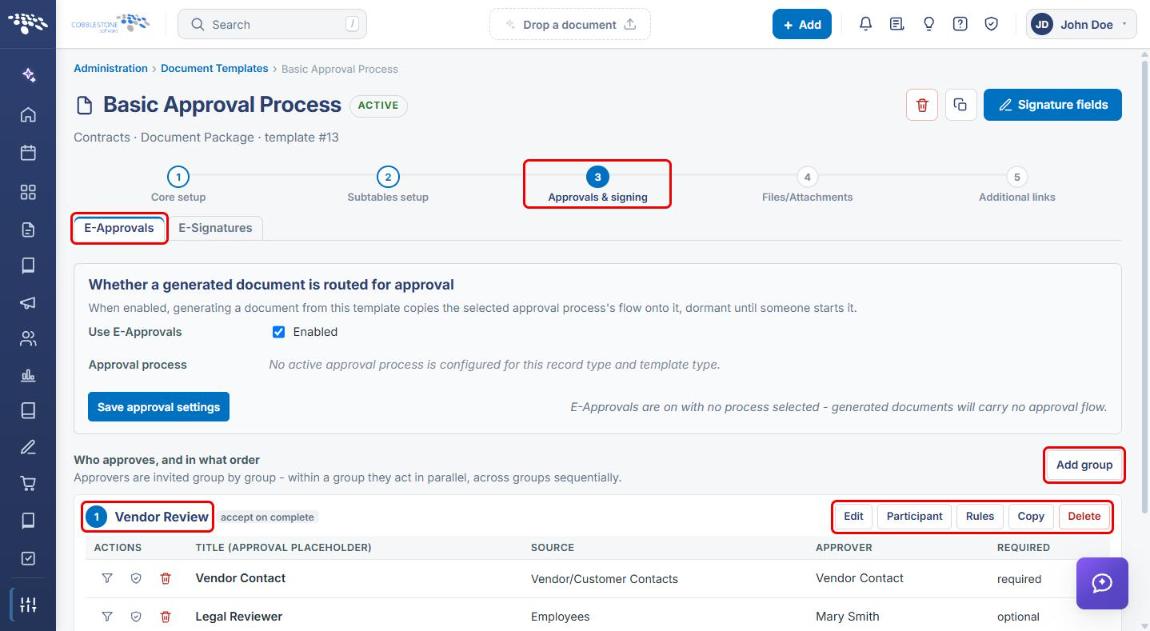Delete the Legal Reviewer row via trash icon
Viewport: 1150px width, 631px height.
(166, 616)
